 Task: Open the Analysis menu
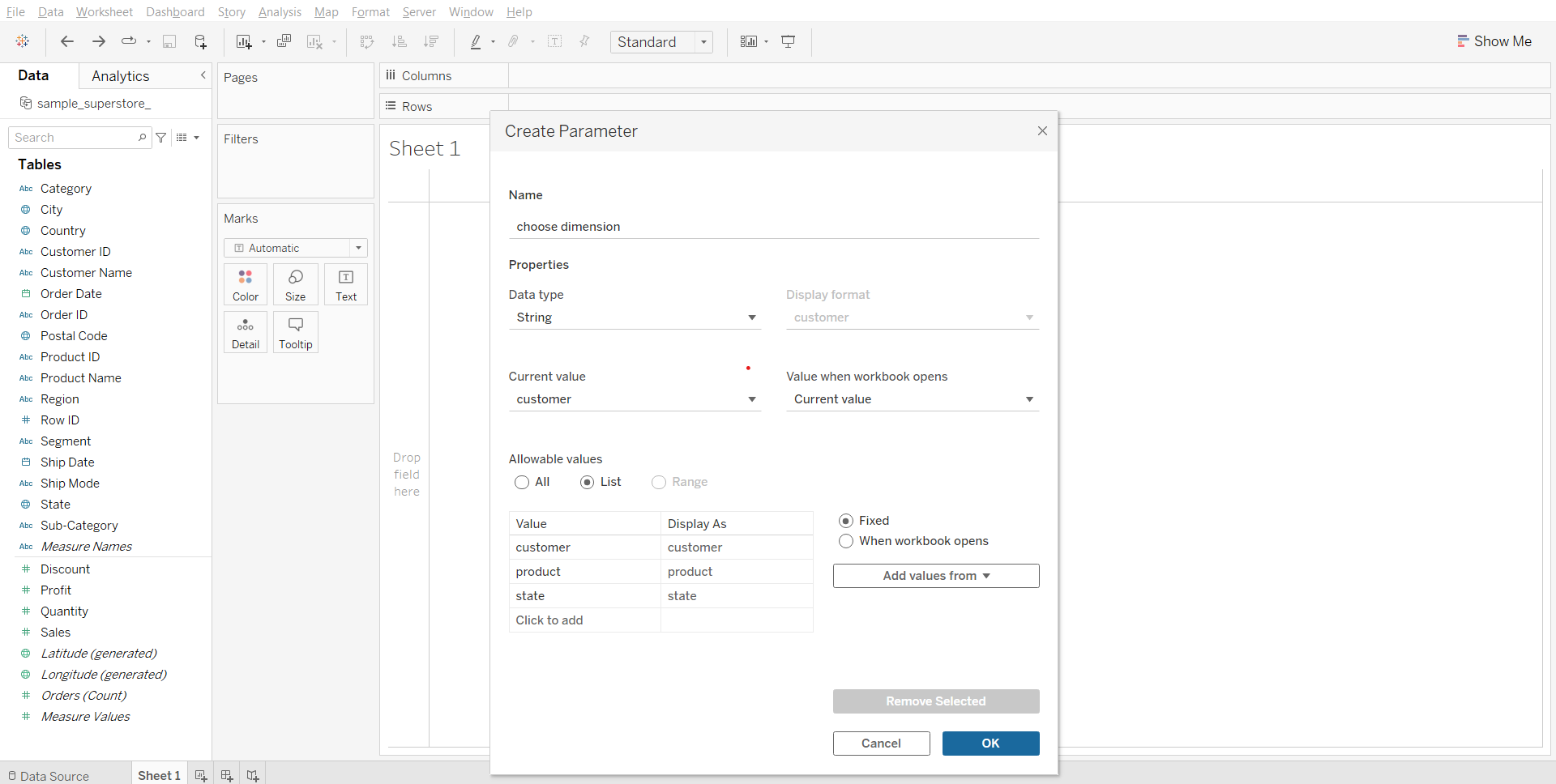[280, 11]
